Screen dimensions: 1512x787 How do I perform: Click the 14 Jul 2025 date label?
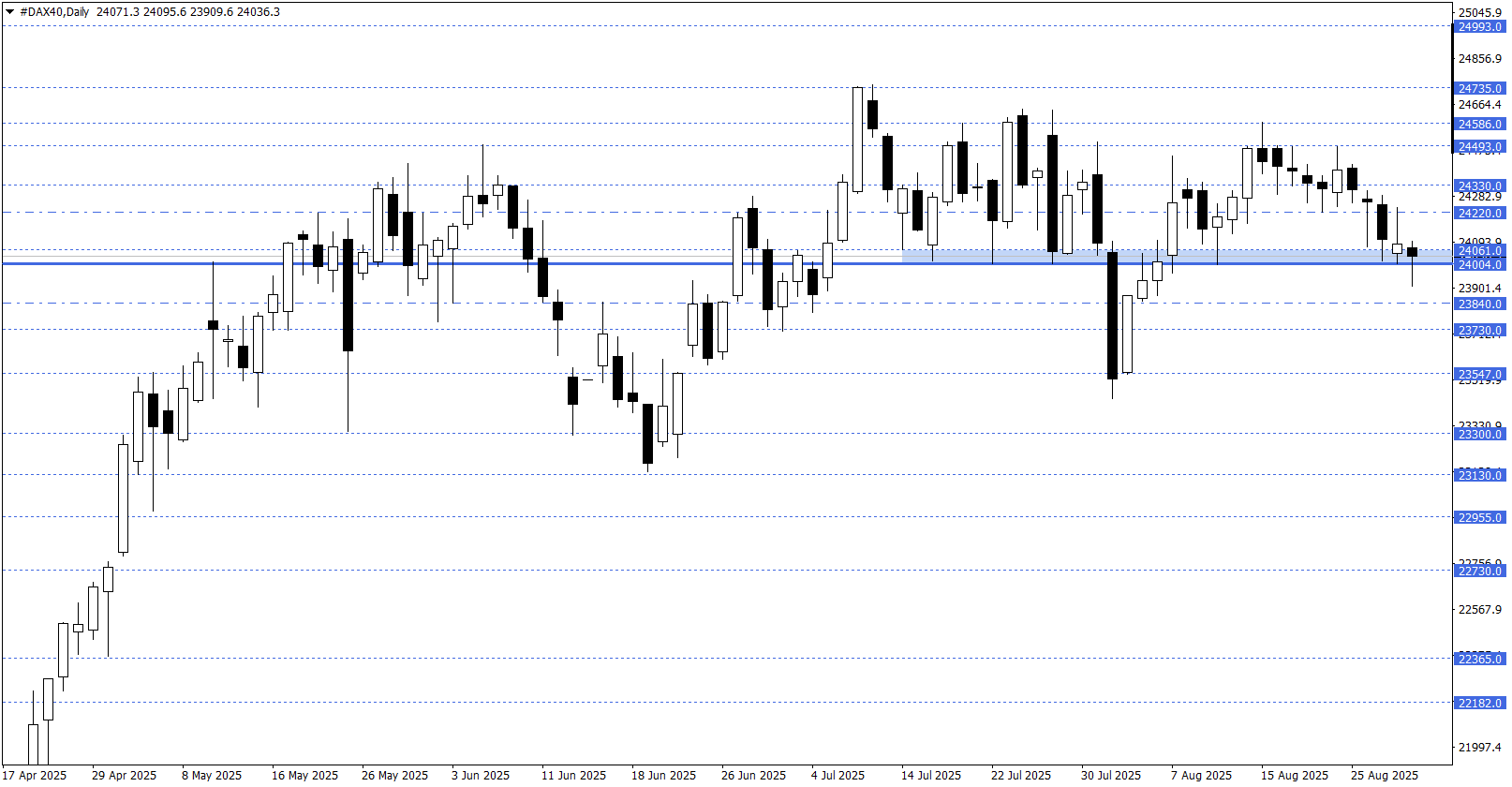pyautogui.click(x=931, y=776)
